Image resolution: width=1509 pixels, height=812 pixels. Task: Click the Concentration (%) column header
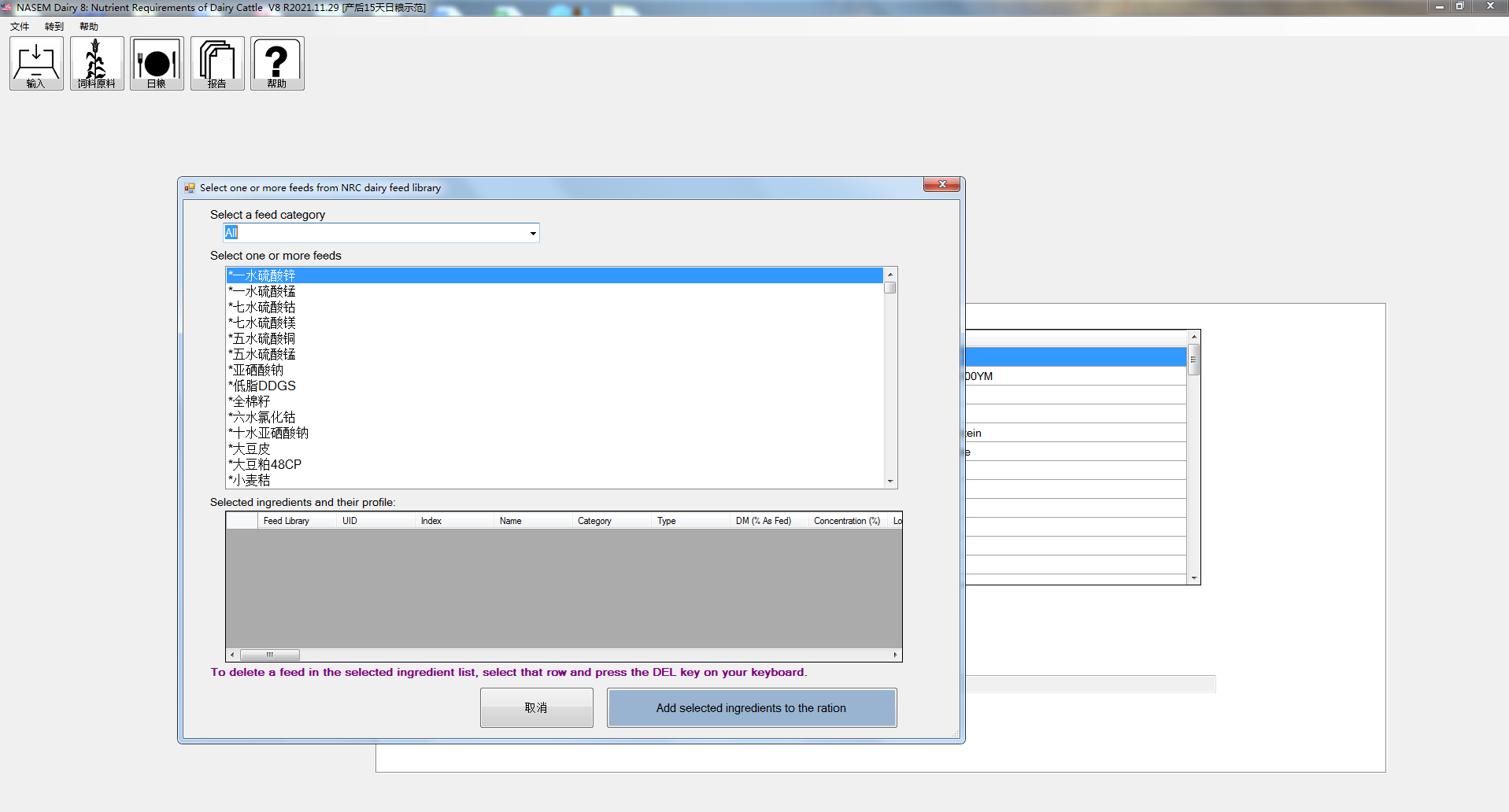(849, 521)
